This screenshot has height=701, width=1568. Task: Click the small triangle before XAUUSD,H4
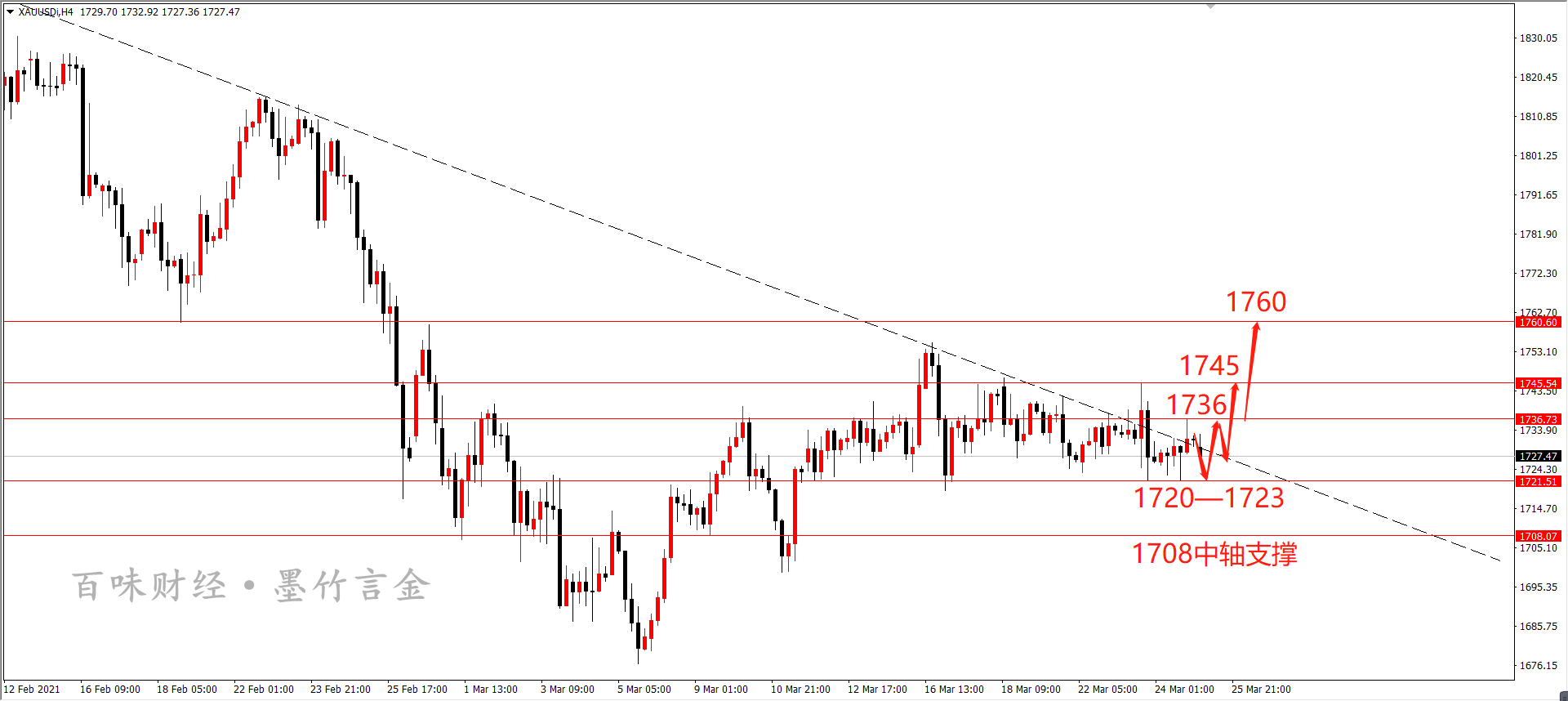10,12
